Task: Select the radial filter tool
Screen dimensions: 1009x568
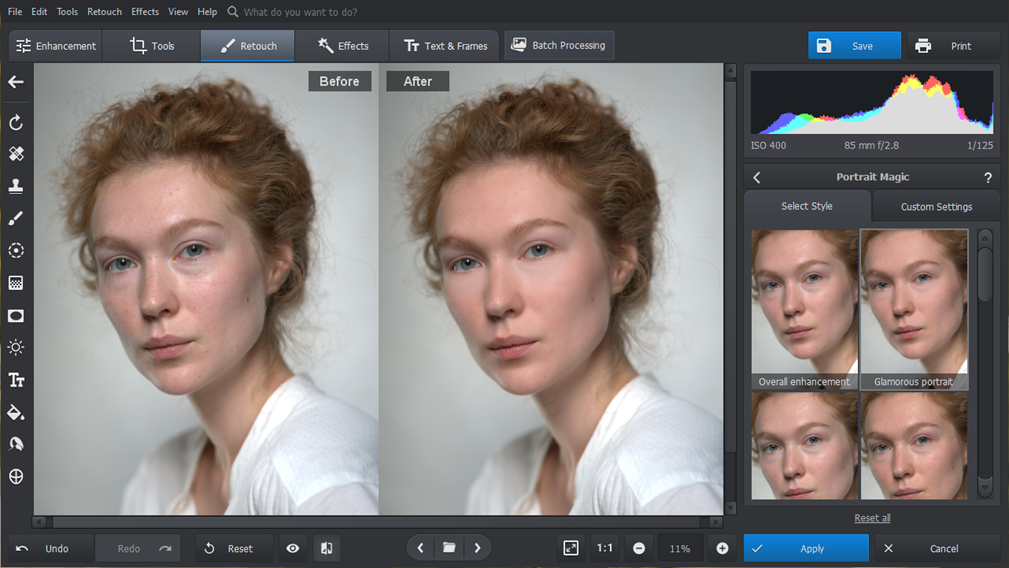Action: click(16, 251)
